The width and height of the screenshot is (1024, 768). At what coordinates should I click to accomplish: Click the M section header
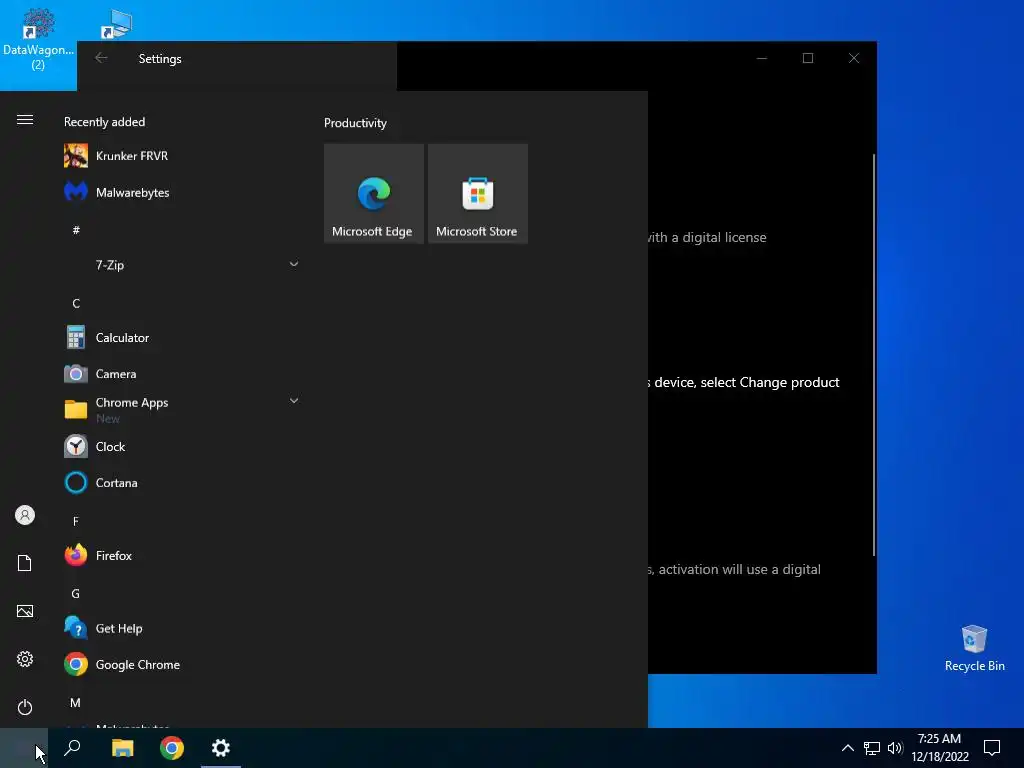(76, 703)
